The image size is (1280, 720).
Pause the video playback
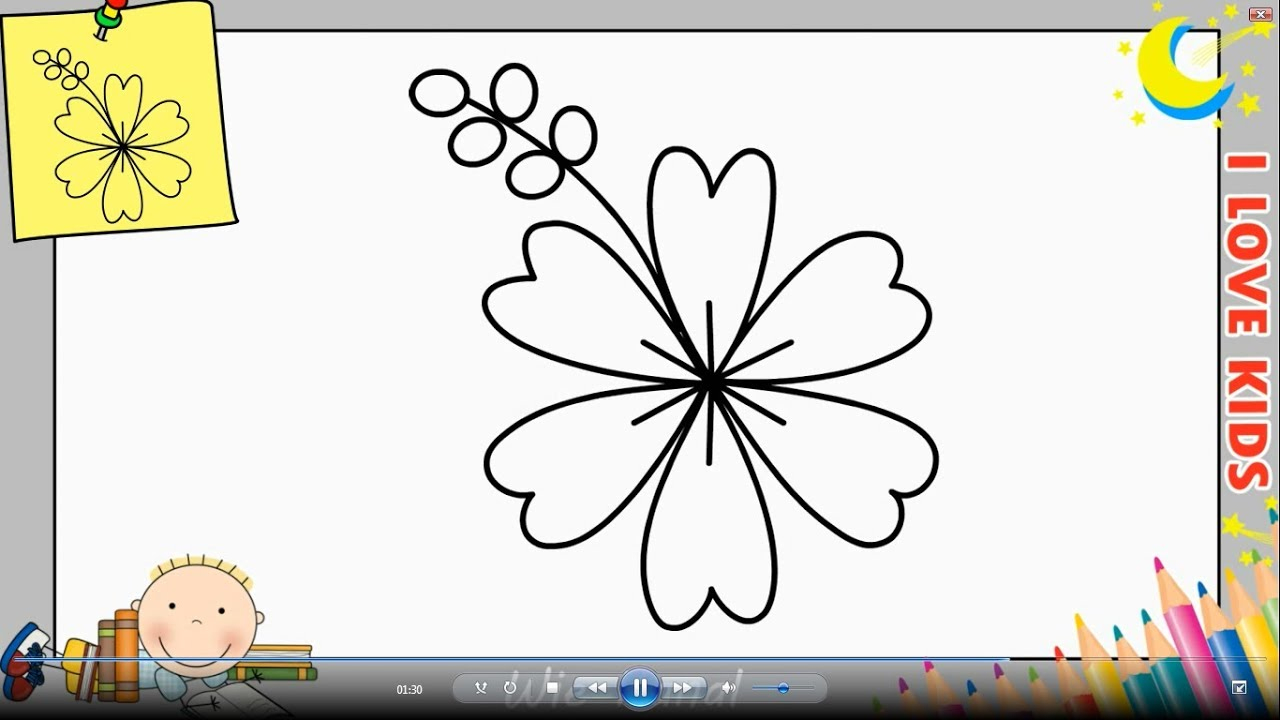click(639, 688)
